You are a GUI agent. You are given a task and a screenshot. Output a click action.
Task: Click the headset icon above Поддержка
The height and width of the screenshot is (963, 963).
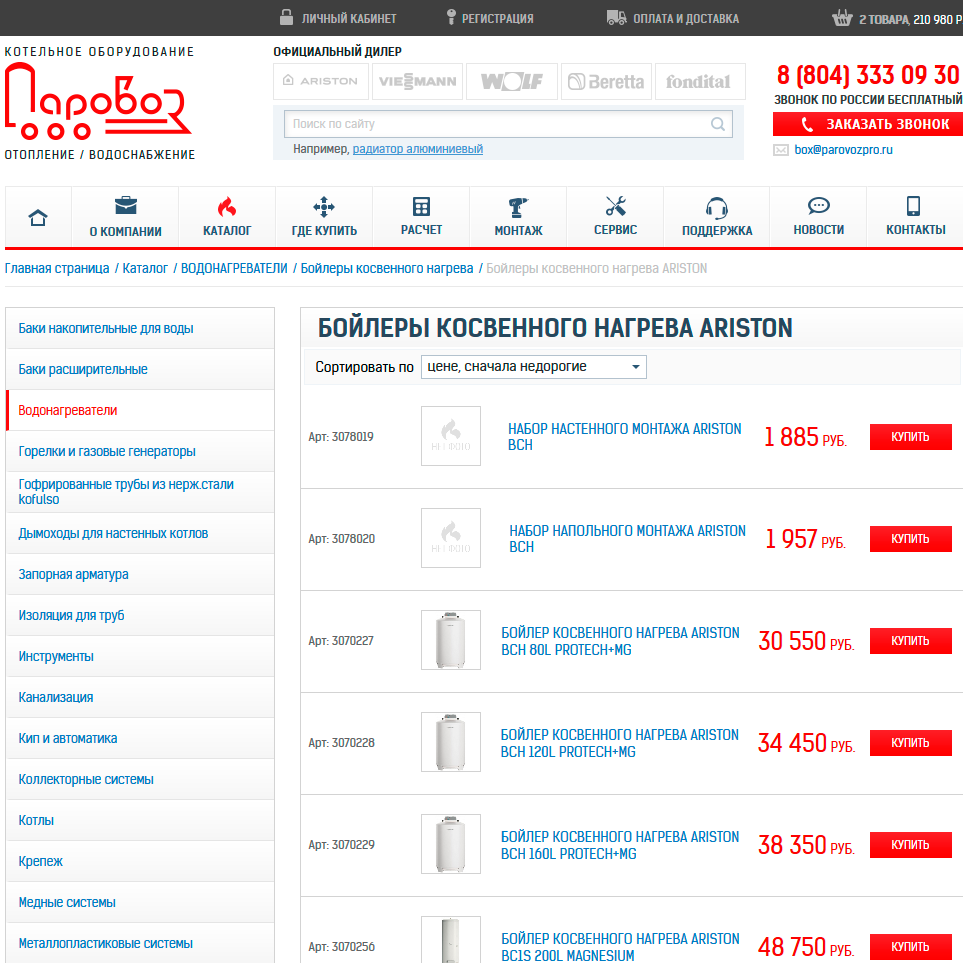point(716,208)
